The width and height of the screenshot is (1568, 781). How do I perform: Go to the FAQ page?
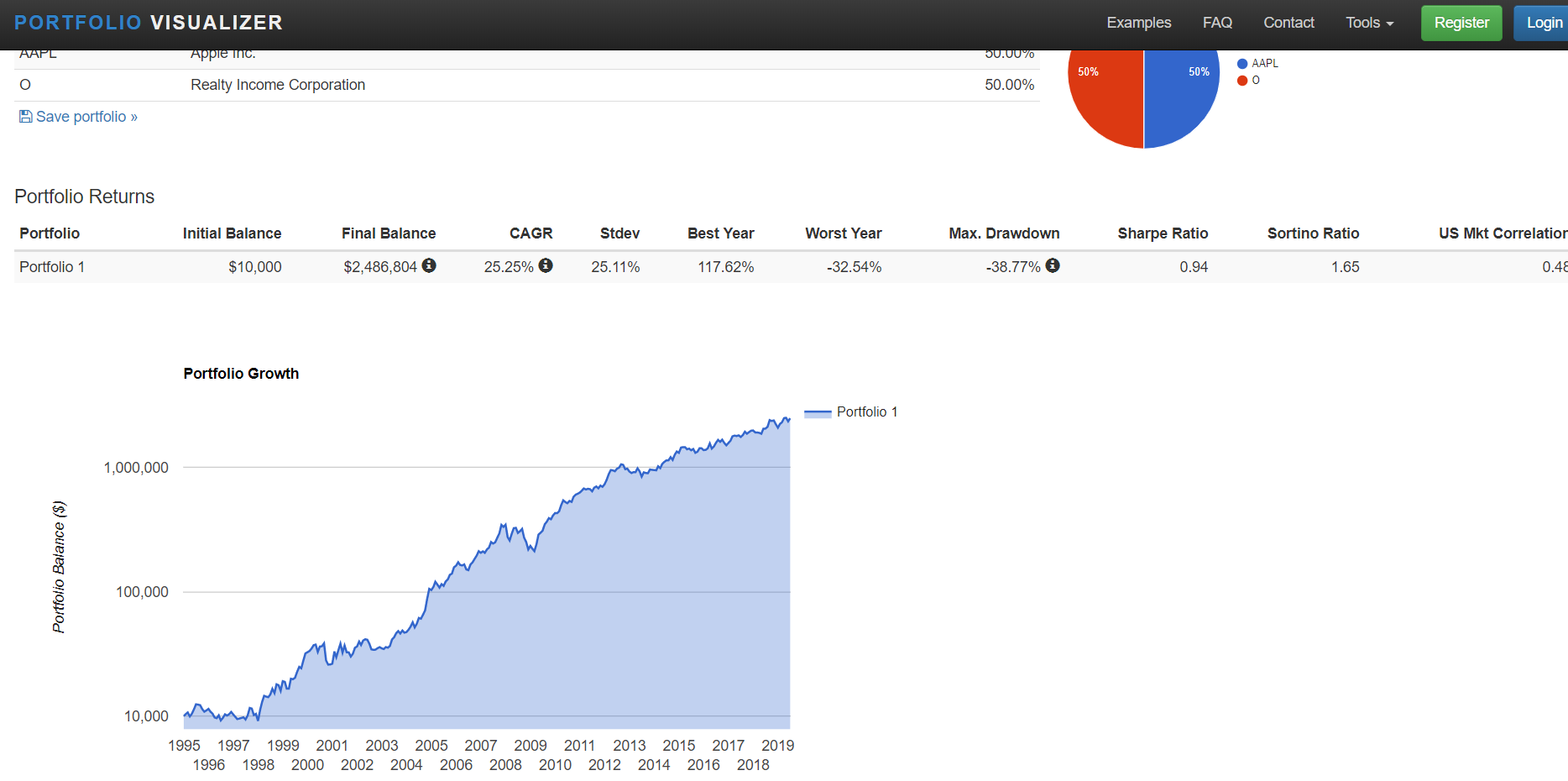1217,23
